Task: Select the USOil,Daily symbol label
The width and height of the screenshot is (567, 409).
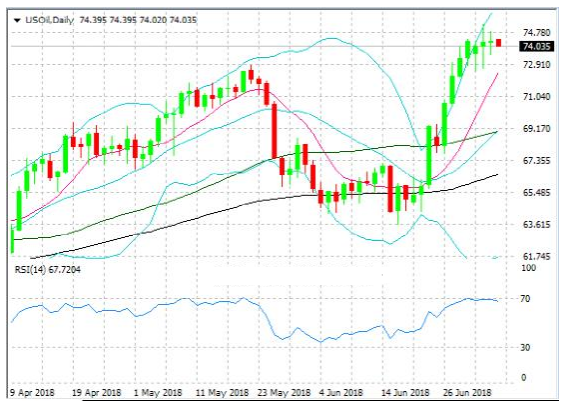Action: pos(49,20)
